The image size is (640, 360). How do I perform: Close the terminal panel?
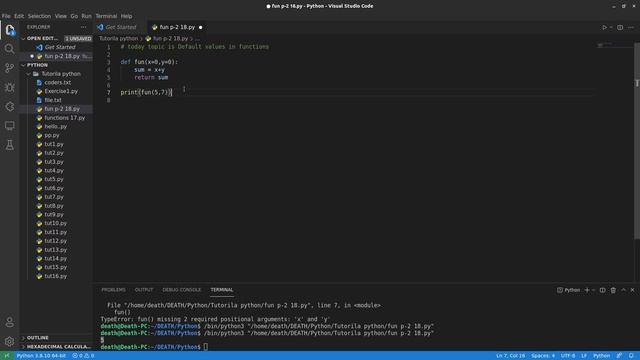coord(632,290)
